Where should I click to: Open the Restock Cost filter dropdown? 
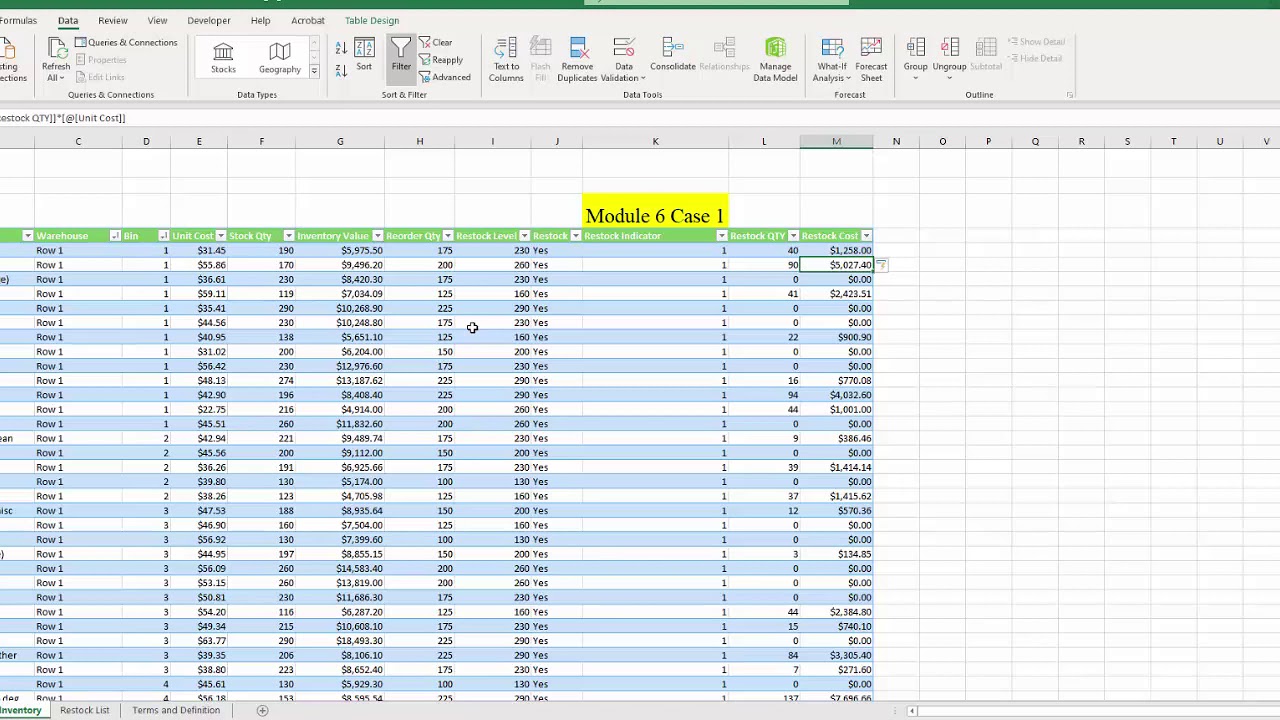866,236
